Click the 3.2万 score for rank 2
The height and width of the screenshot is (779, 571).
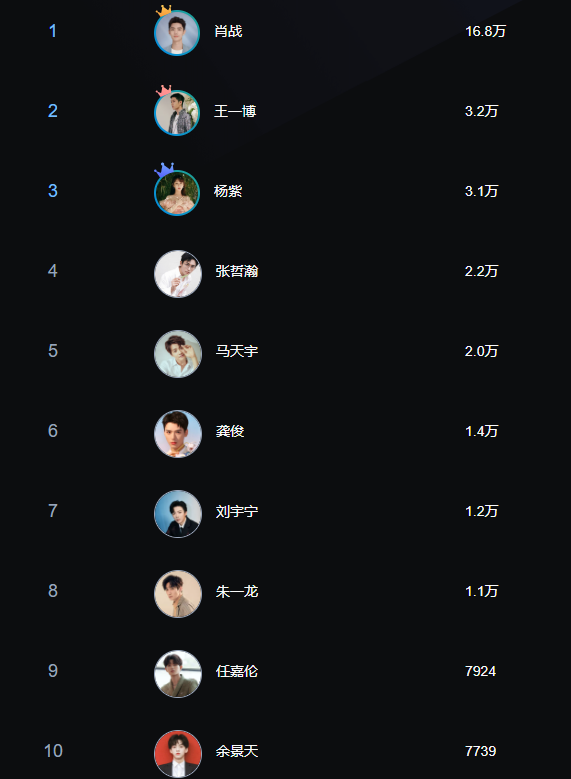482,111
